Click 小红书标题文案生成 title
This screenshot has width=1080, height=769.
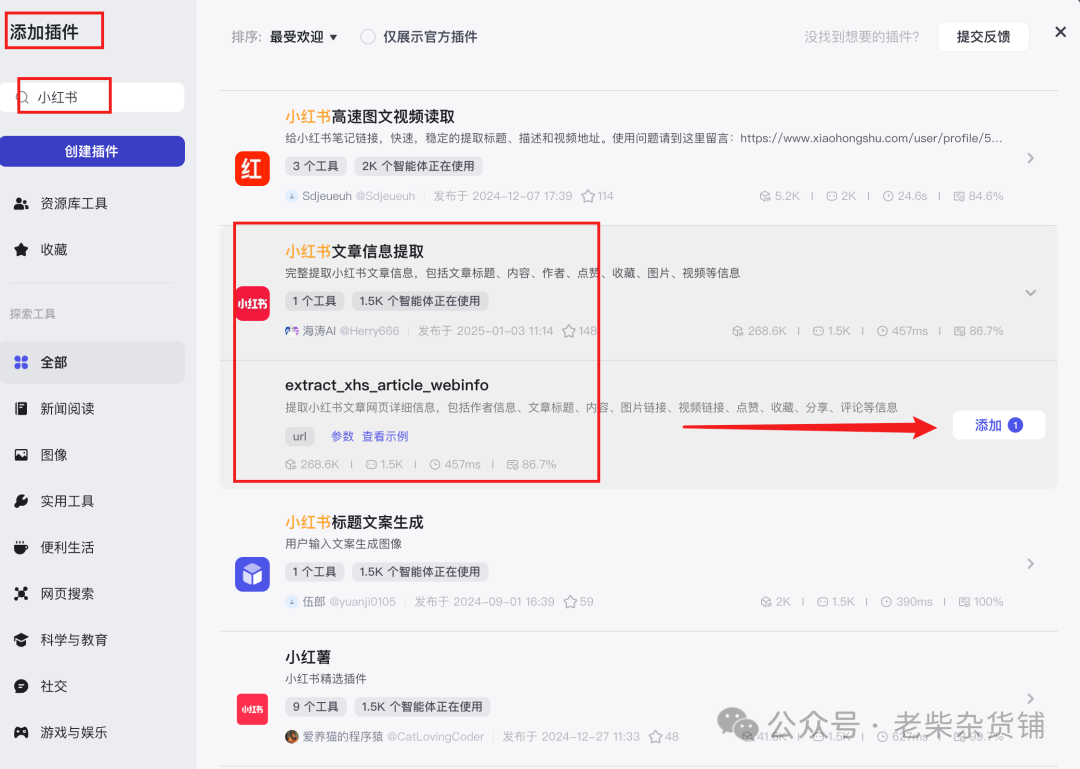coord(355,522)
